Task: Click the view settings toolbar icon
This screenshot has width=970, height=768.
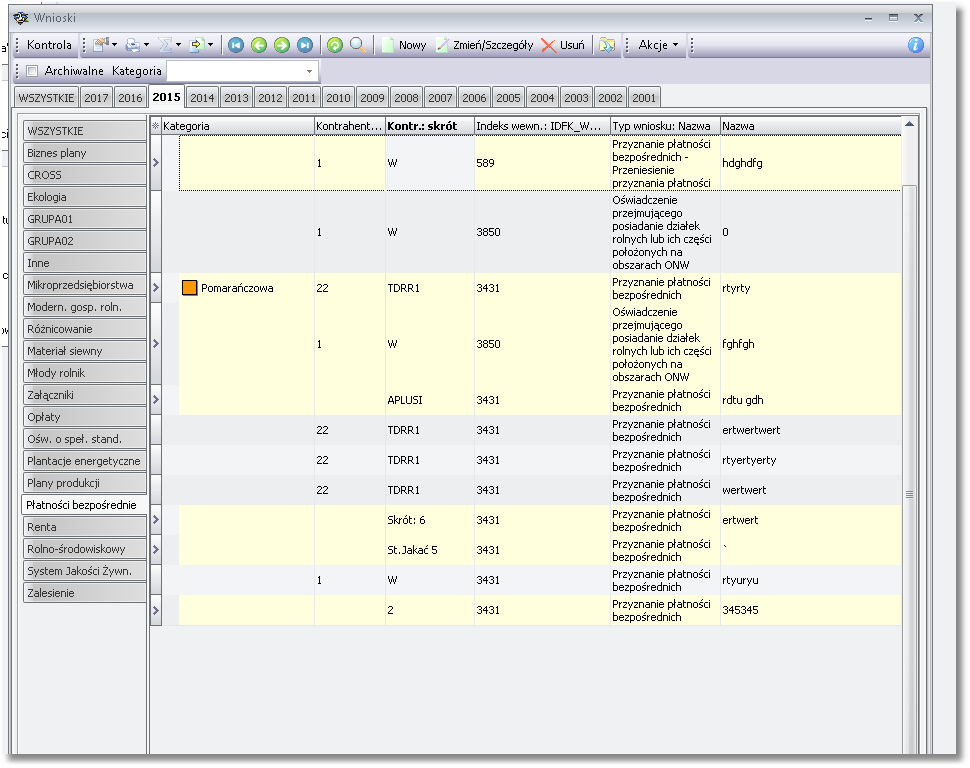Action: point(101,45)
